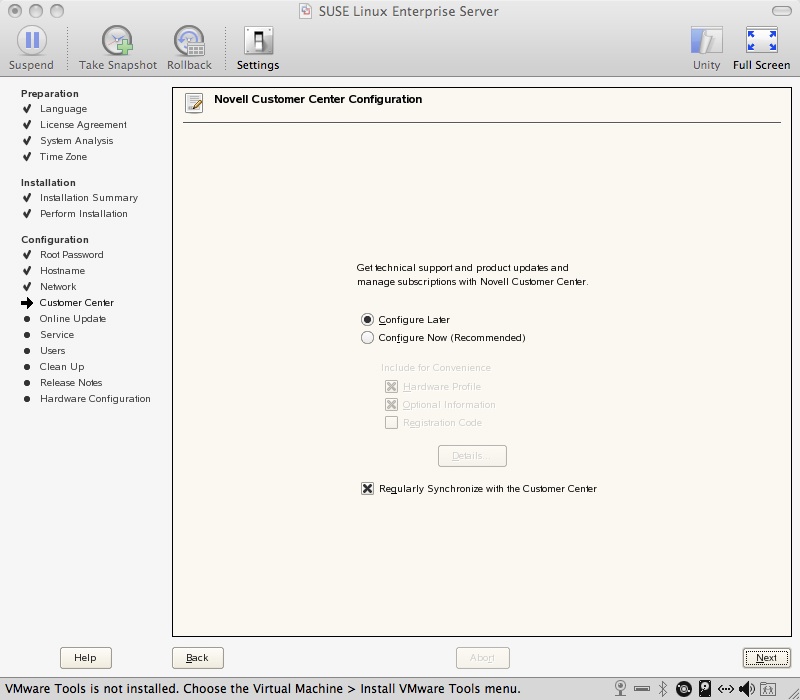Click the Users step
Screen dimensions: 800x700
pos(53,351)
